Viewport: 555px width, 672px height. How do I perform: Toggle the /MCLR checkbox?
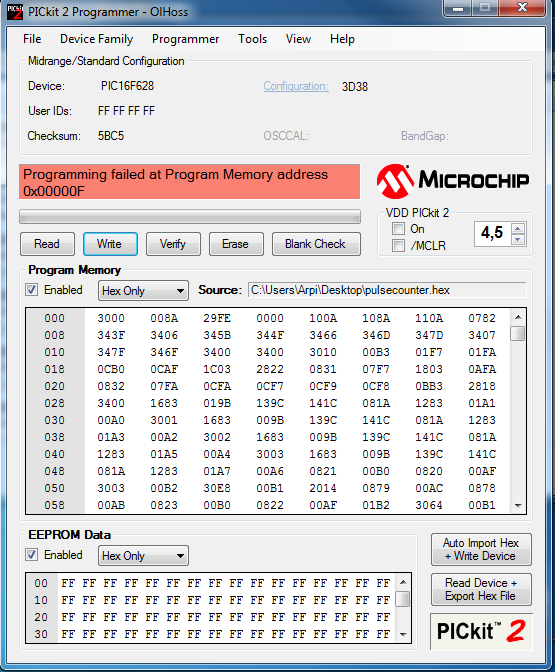[x=399, y=246]
